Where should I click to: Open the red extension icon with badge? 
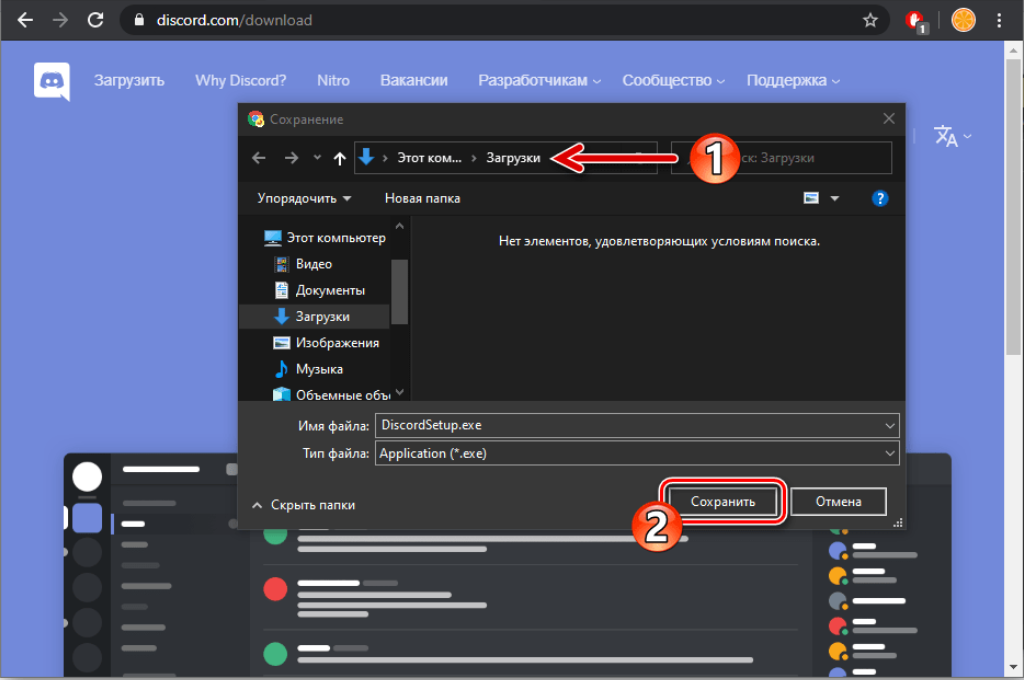(x=916, y=22)
